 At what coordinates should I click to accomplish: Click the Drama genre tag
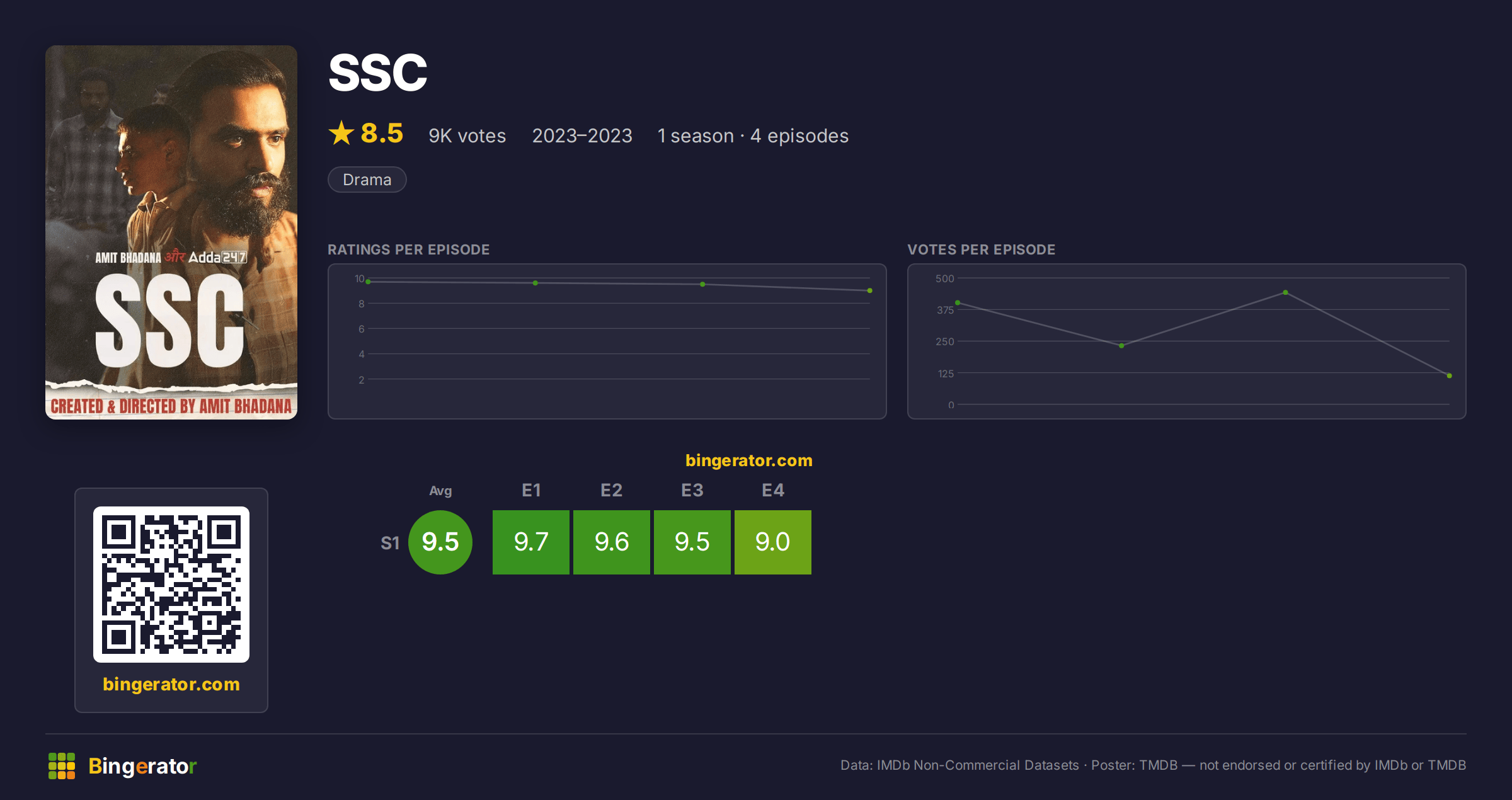tap(367, 180)
